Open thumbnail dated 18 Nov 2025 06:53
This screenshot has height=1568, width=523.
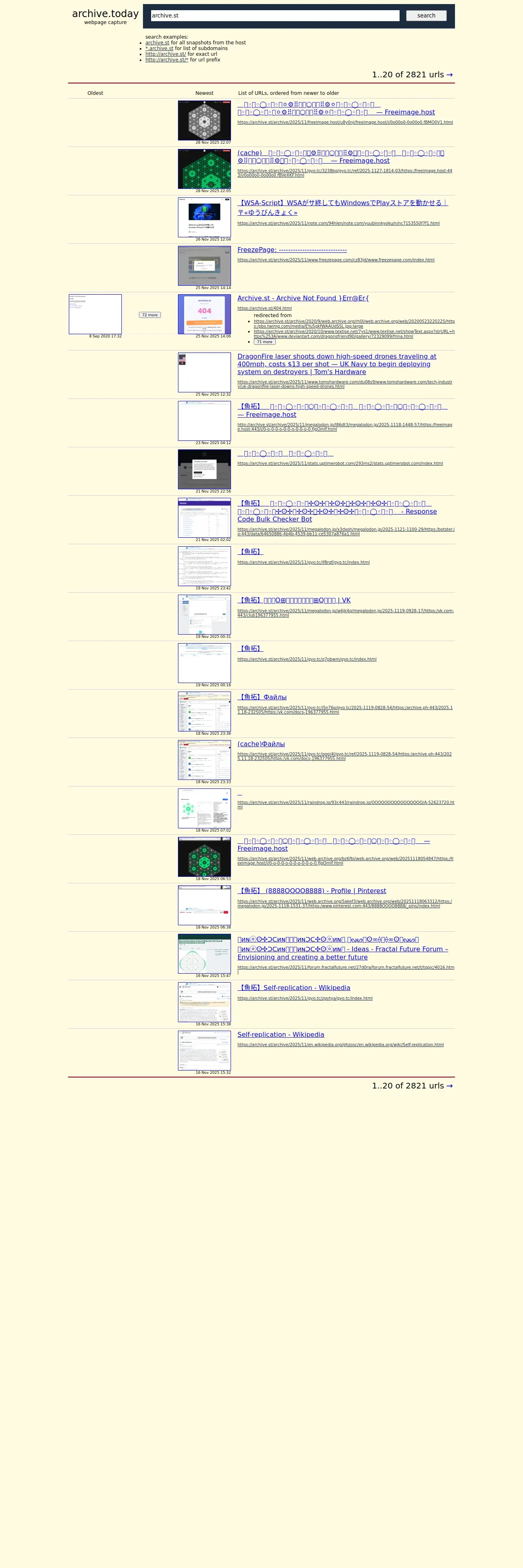click(204, 857)
